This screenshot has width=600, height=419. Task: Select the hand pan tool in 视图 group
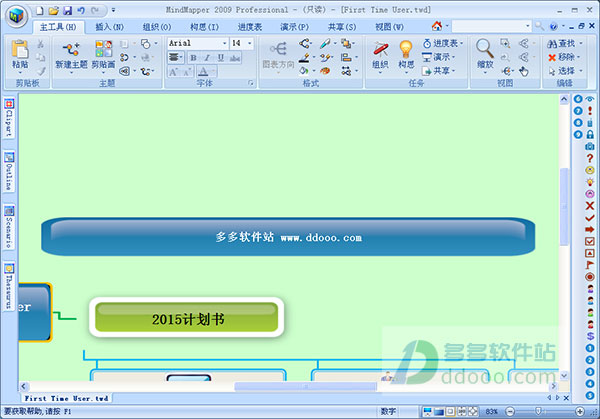[x=523, y=71]
